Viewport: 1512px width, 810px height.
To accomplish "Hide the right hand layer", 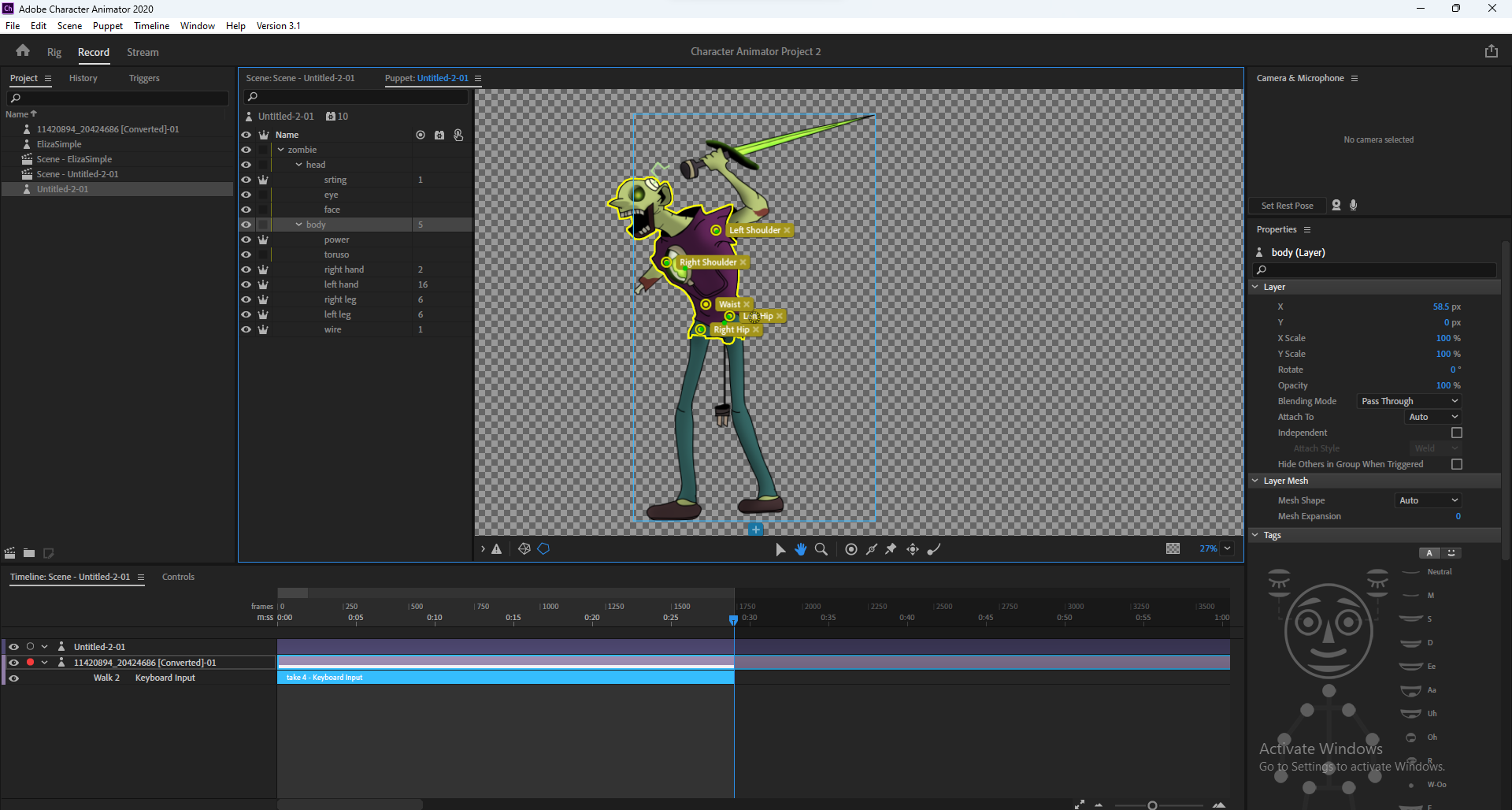I will point(246,269).
